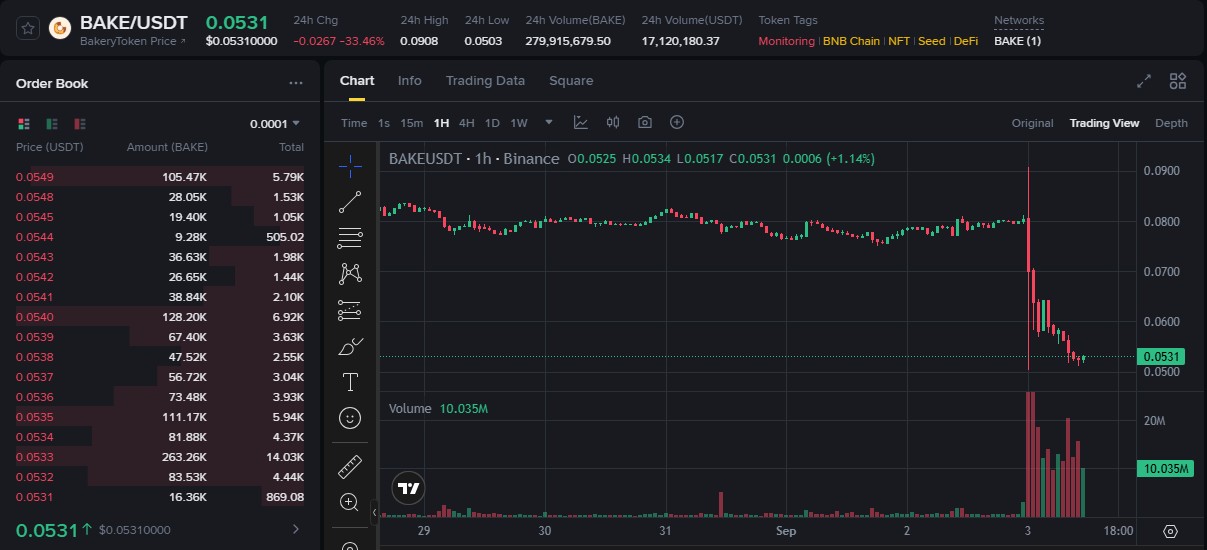The image size is (1207, 550).
Task: Show sell orders only view icon
Action: [x=80, y=124]
